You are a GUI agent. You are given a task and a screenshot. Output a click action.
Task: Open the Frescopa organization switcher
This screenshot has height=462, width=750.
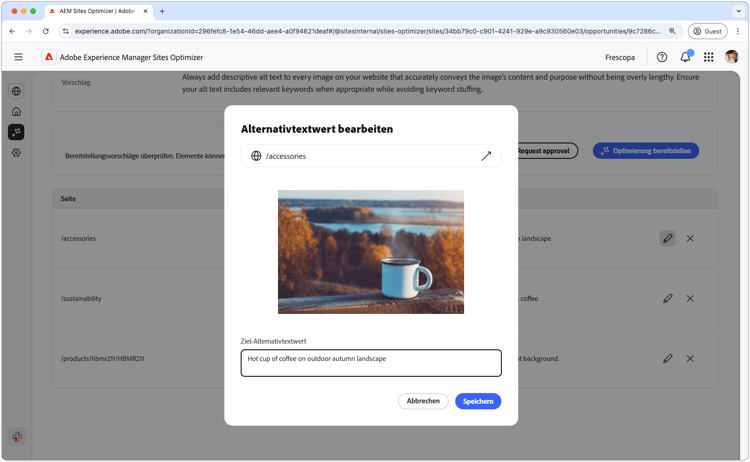(x=620, y=57)
